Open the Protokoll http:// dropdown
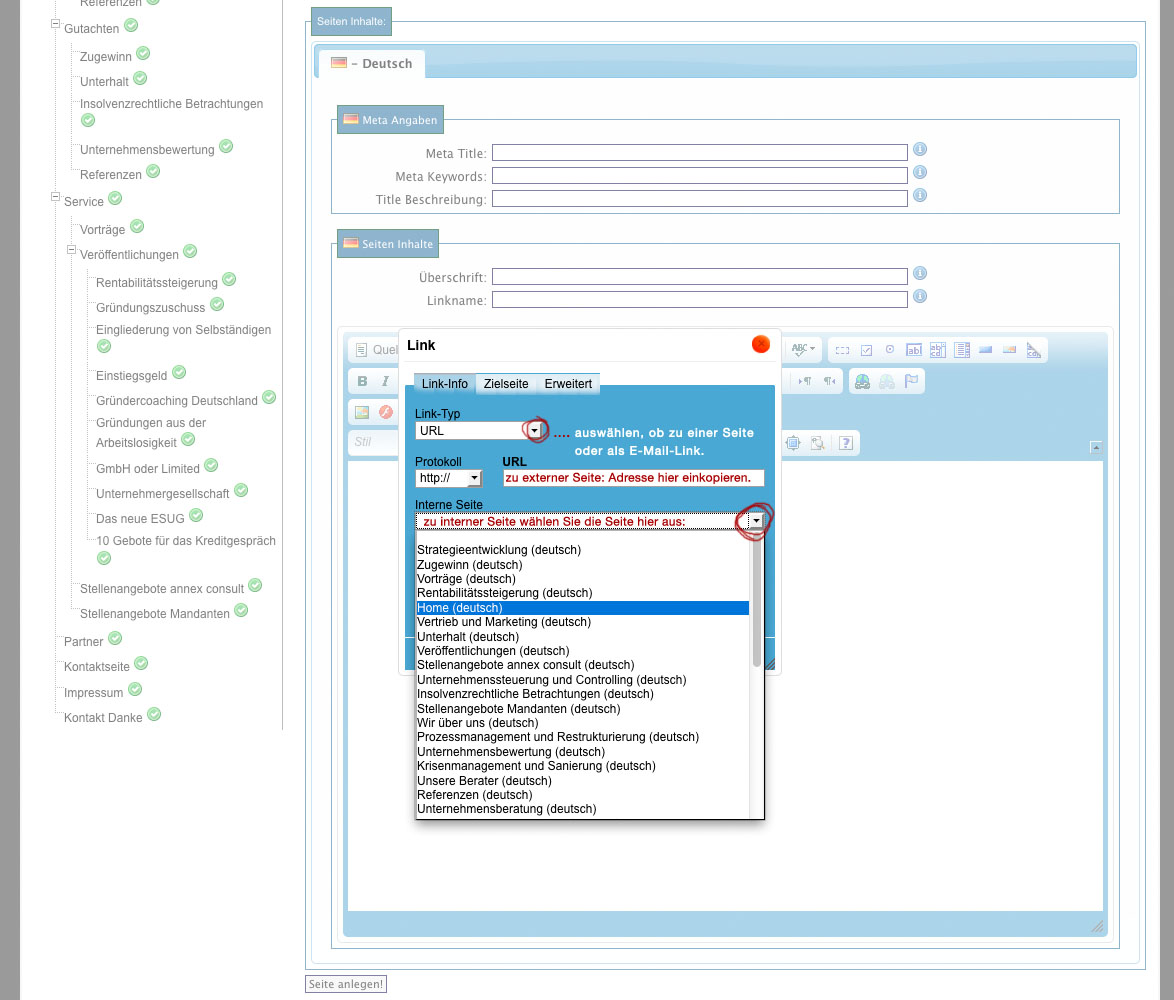 (474, 479)
